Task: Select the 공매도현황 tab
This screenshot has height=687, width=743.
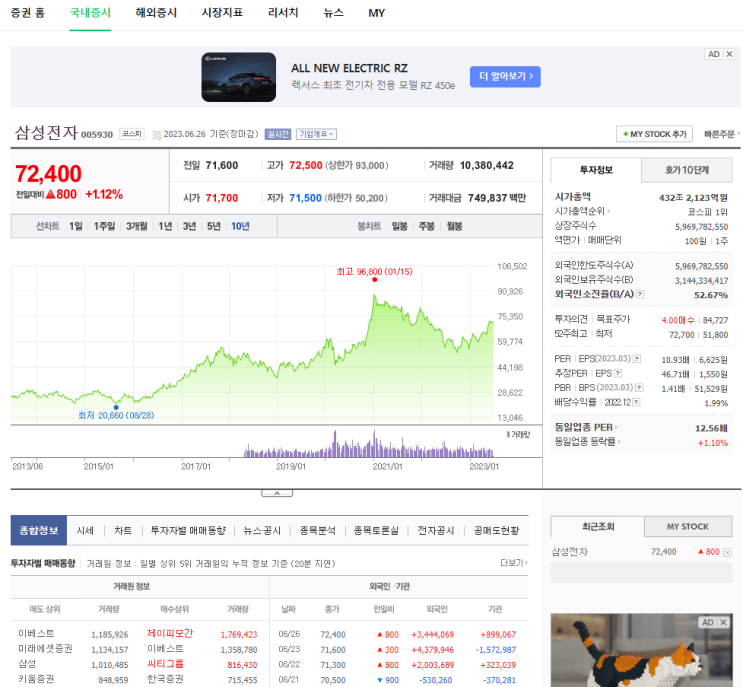Action: pos(497,531)
